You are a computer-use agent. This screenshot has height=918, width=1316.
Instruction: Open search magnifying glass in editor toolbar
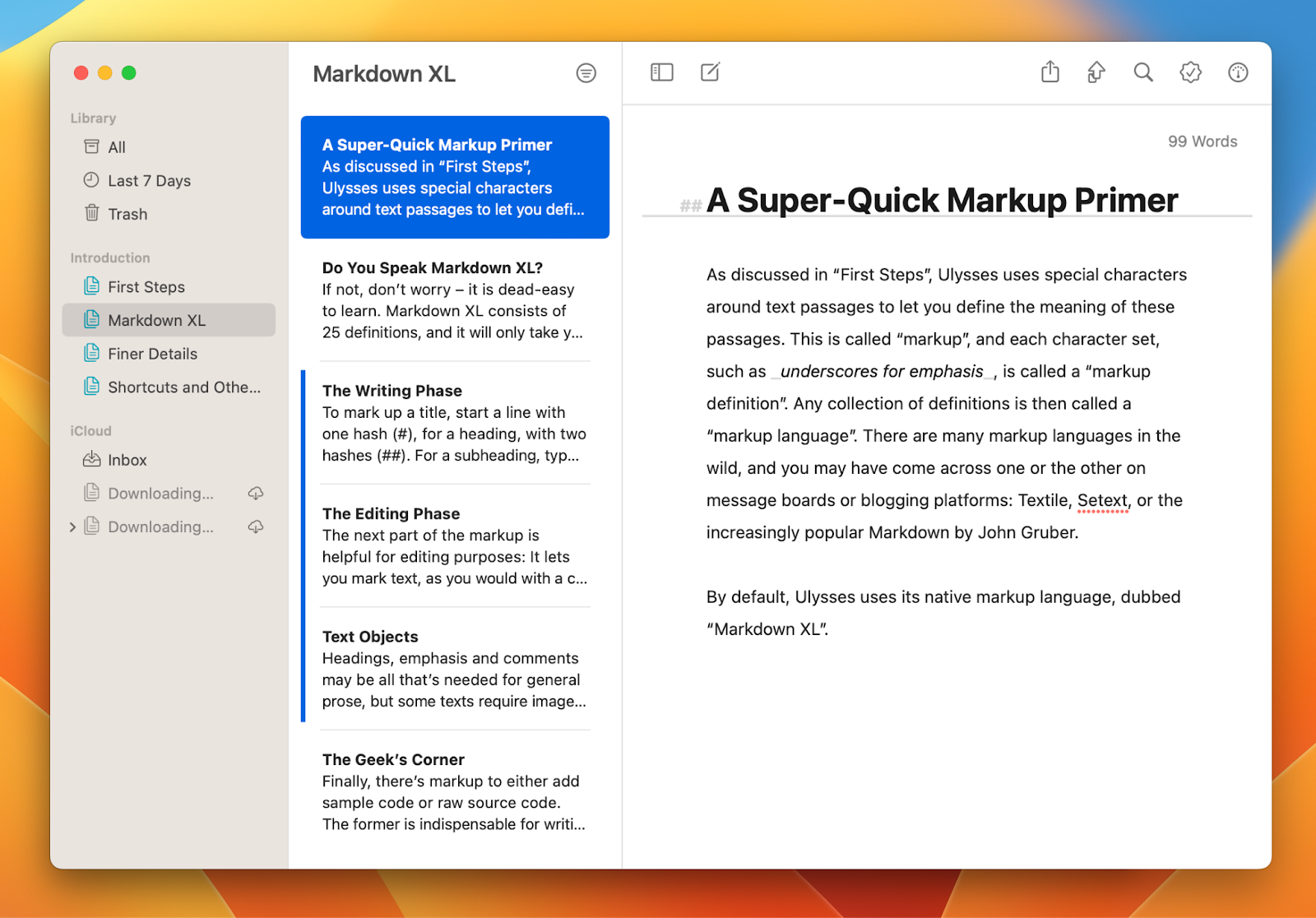click(x=1143, y=72)
